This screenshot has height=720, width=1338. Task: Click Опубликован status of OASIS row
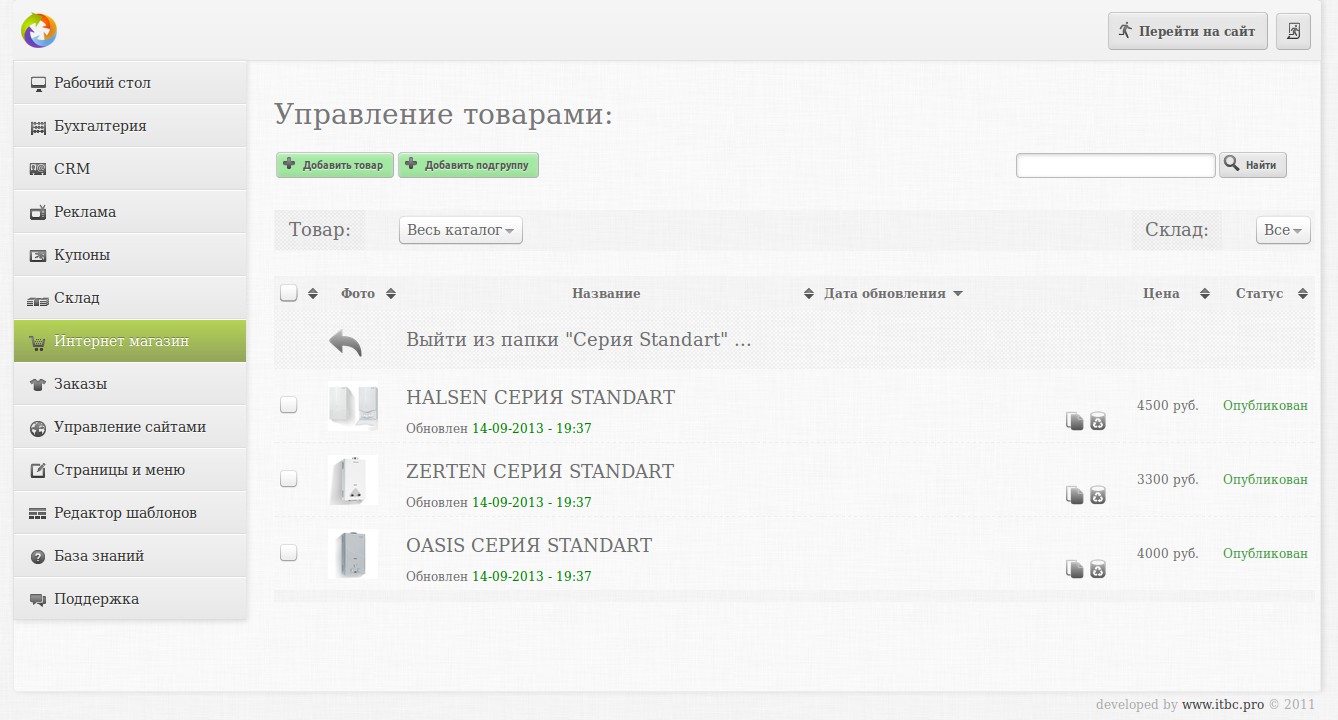(1265, 554)
